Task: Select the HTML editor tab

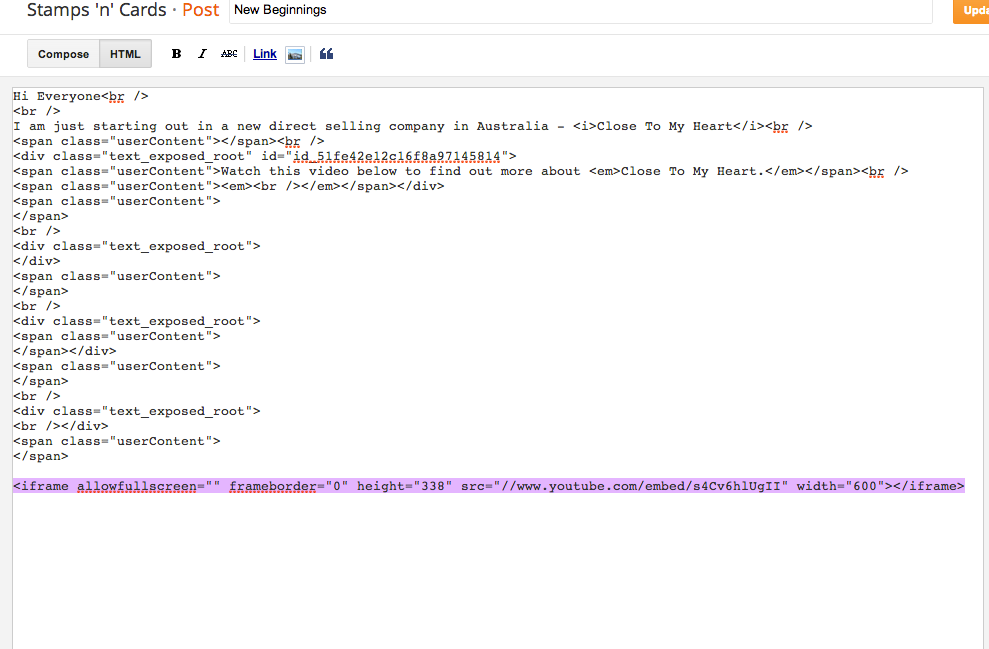Action: coord(126,54)
